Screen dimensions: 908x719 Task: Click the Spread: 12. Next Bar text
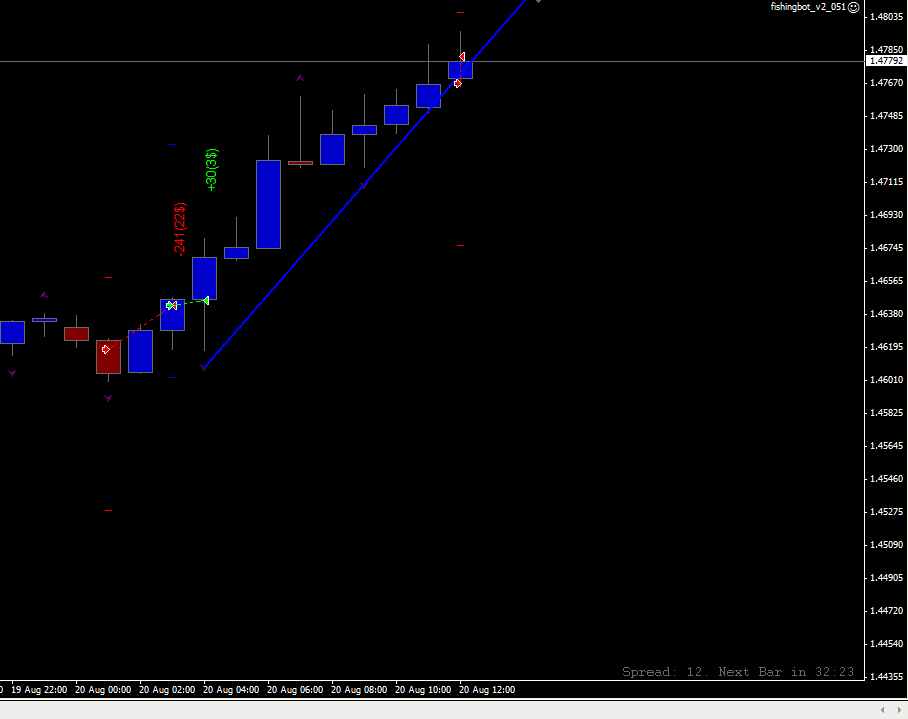click(x=738, y=672)
